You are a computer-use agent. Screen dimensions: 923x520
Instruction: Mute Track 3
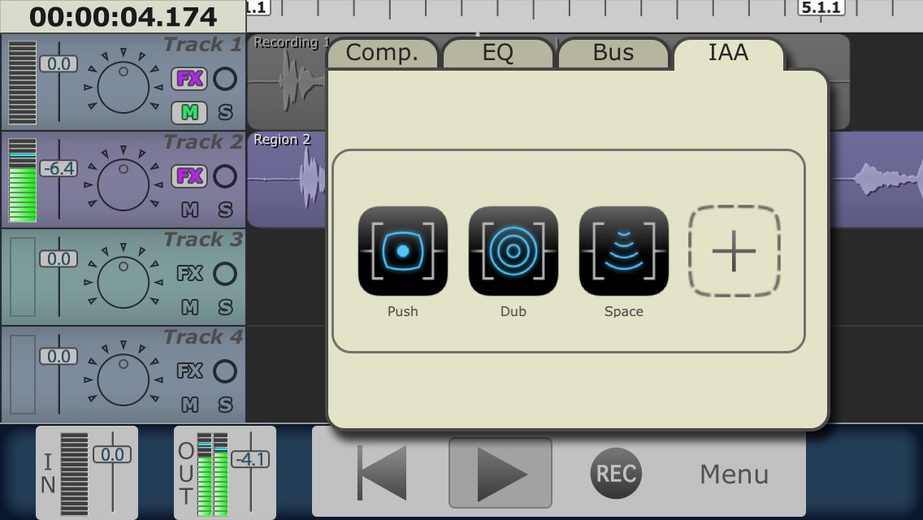pyautogui.click(x=190, y=307)
